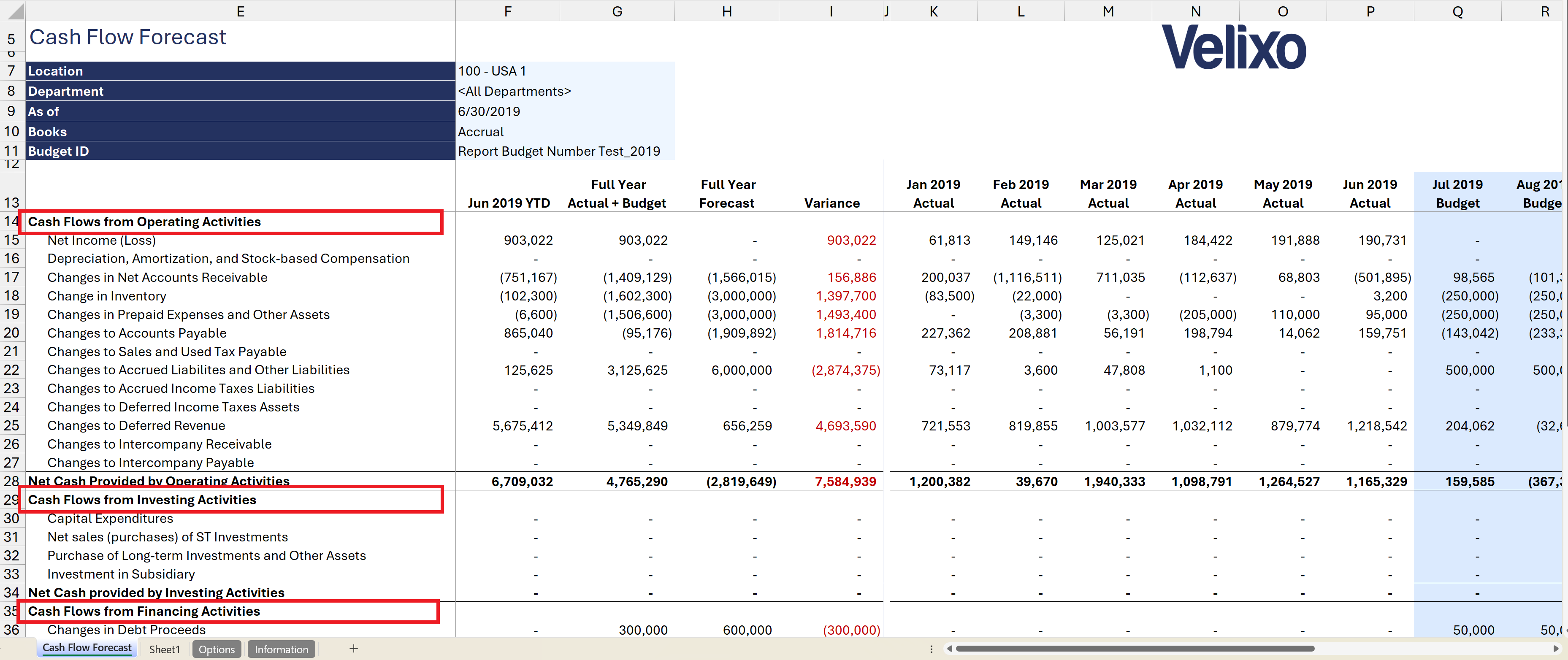This screenshot has width=1568, height=660.
Task: Select the Cash Flow Forecast sheet tab
Action: pos(87,648)
